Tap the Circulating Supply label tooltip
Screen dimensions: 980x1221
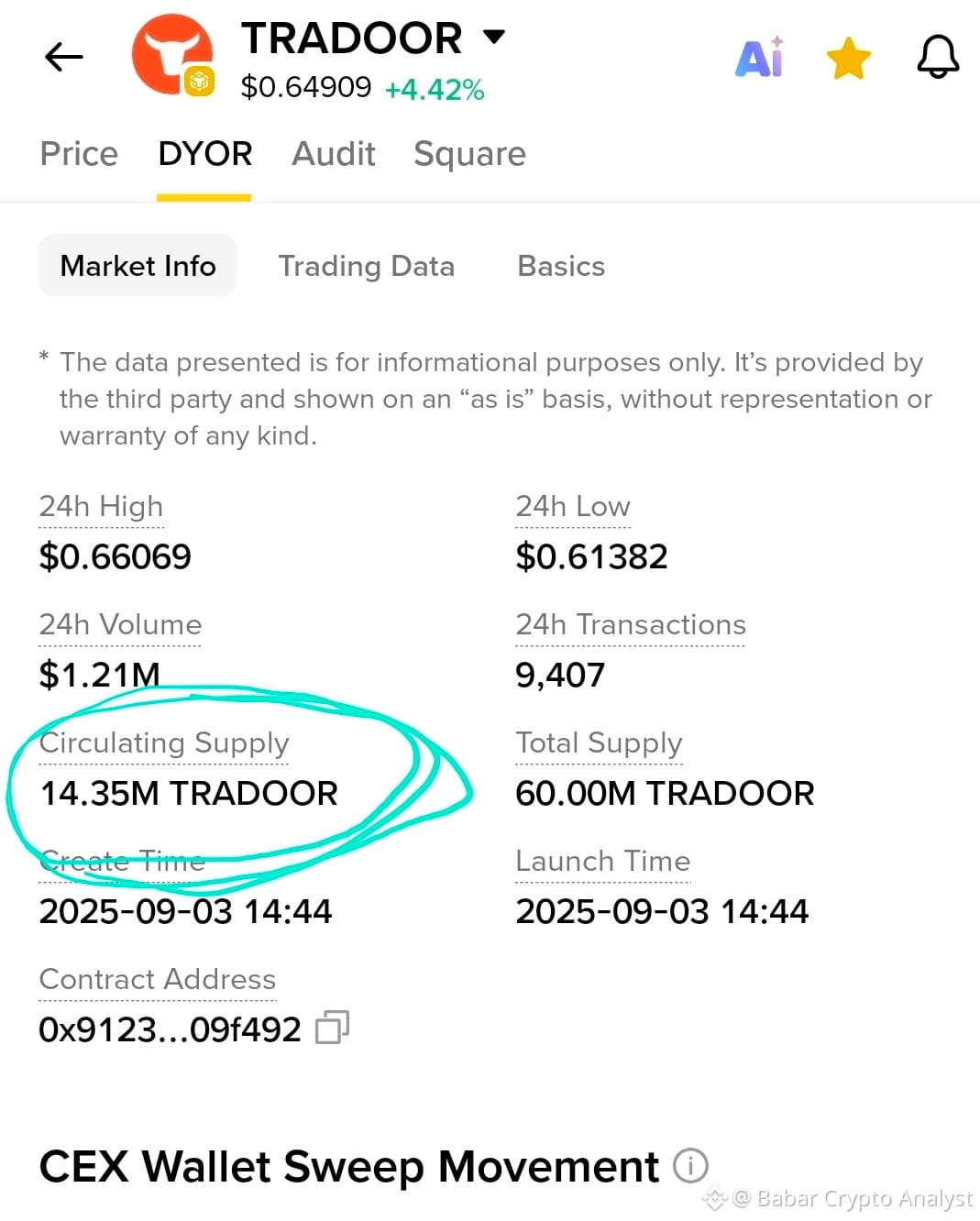(164, 743)
